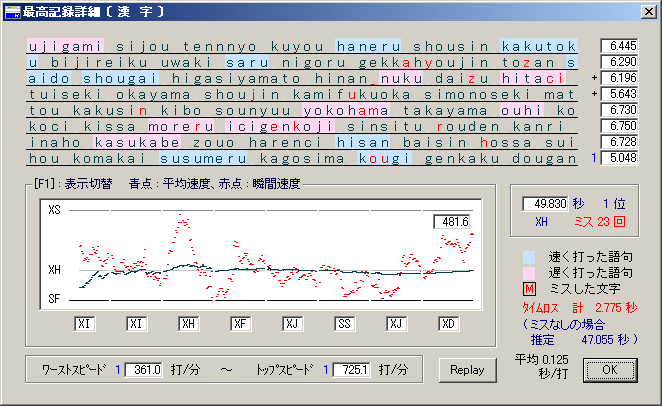Click the Replay button
Image resolution: width=662 pixels, height=406 pixels.
(x=467, y=369)
